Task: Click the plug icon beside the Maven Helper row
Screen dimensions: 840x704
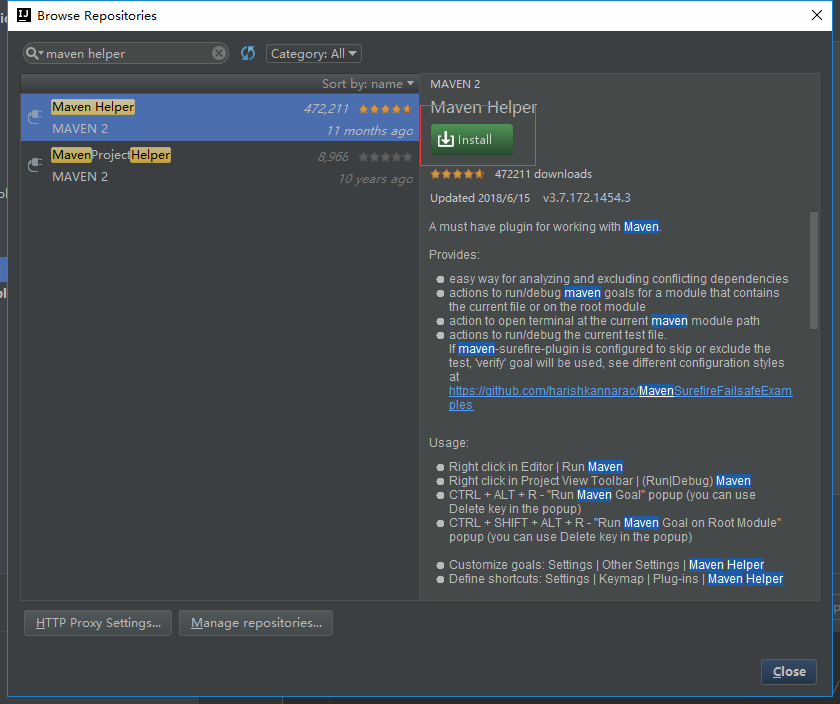Action: [x=35, y=116]
